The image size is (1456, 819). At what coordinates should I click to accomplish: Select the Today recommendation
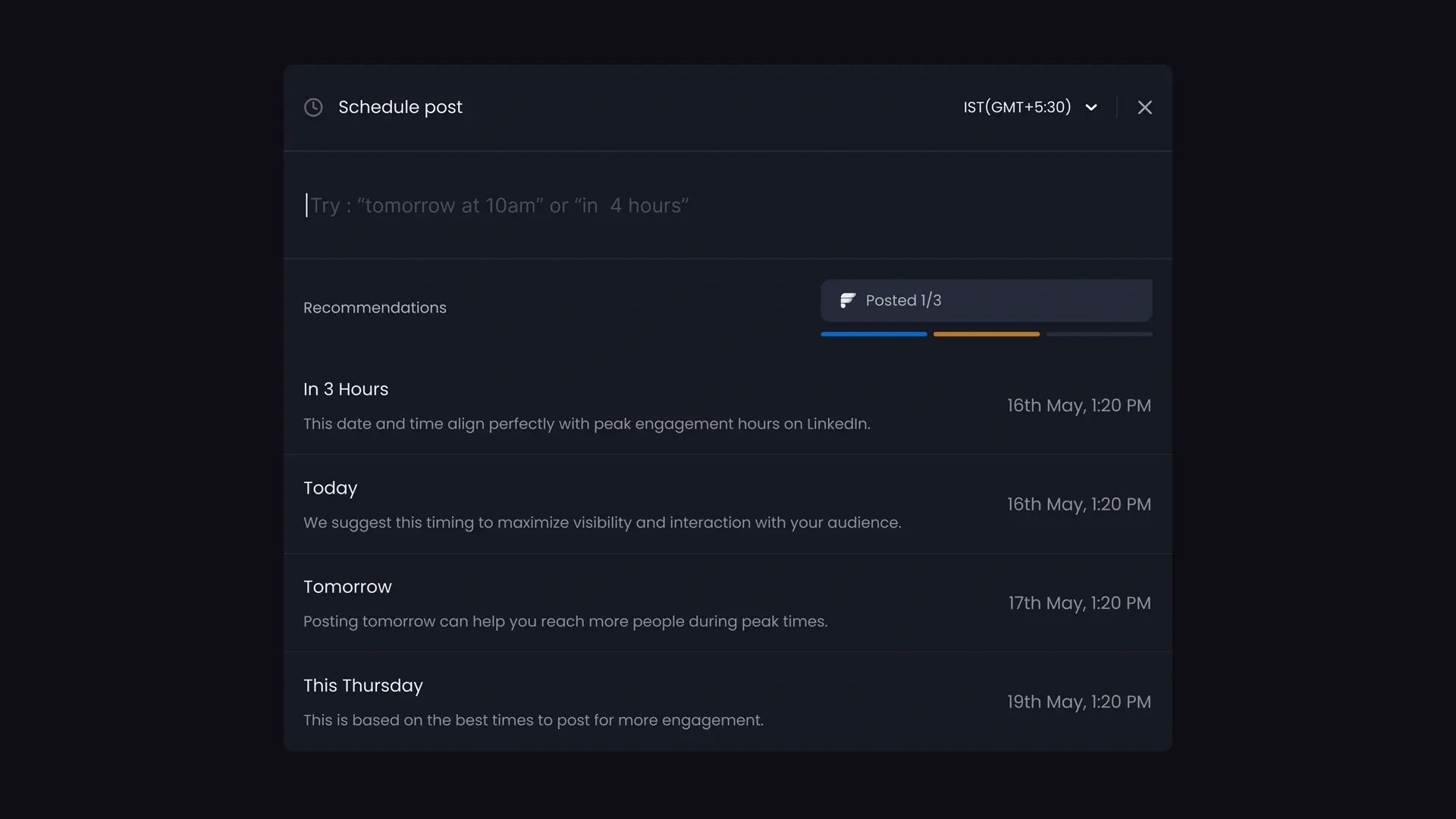pos(331,488)
